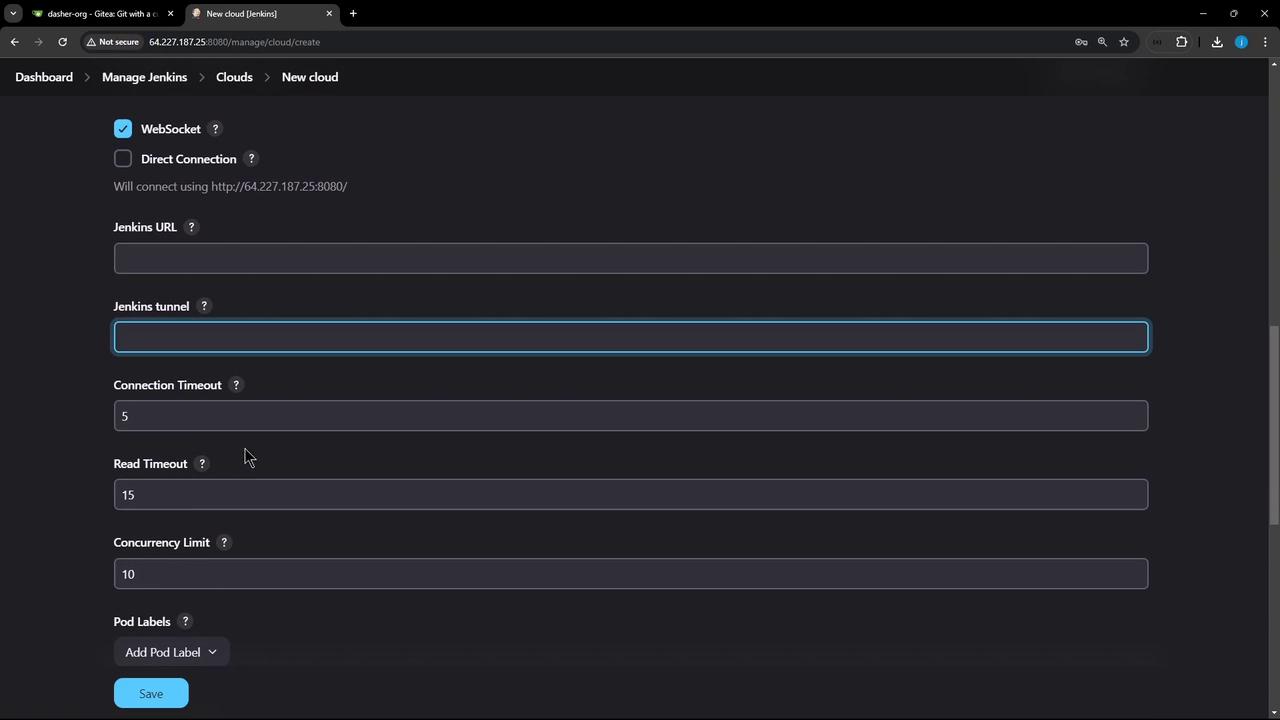Click the Read Timeout label
This screenshot has width=1280, height=720.
click(150, 464)
